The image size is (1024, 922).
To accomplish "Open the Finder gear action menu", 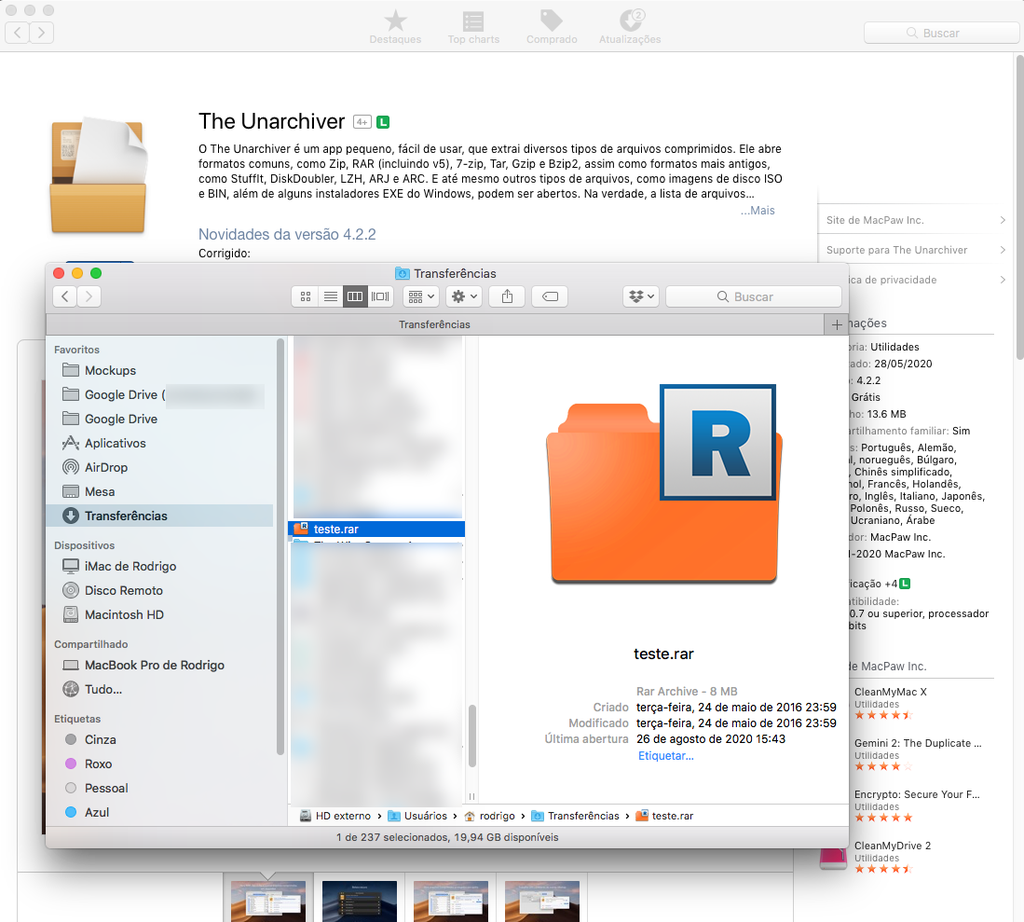I will [x=464, y=296].
